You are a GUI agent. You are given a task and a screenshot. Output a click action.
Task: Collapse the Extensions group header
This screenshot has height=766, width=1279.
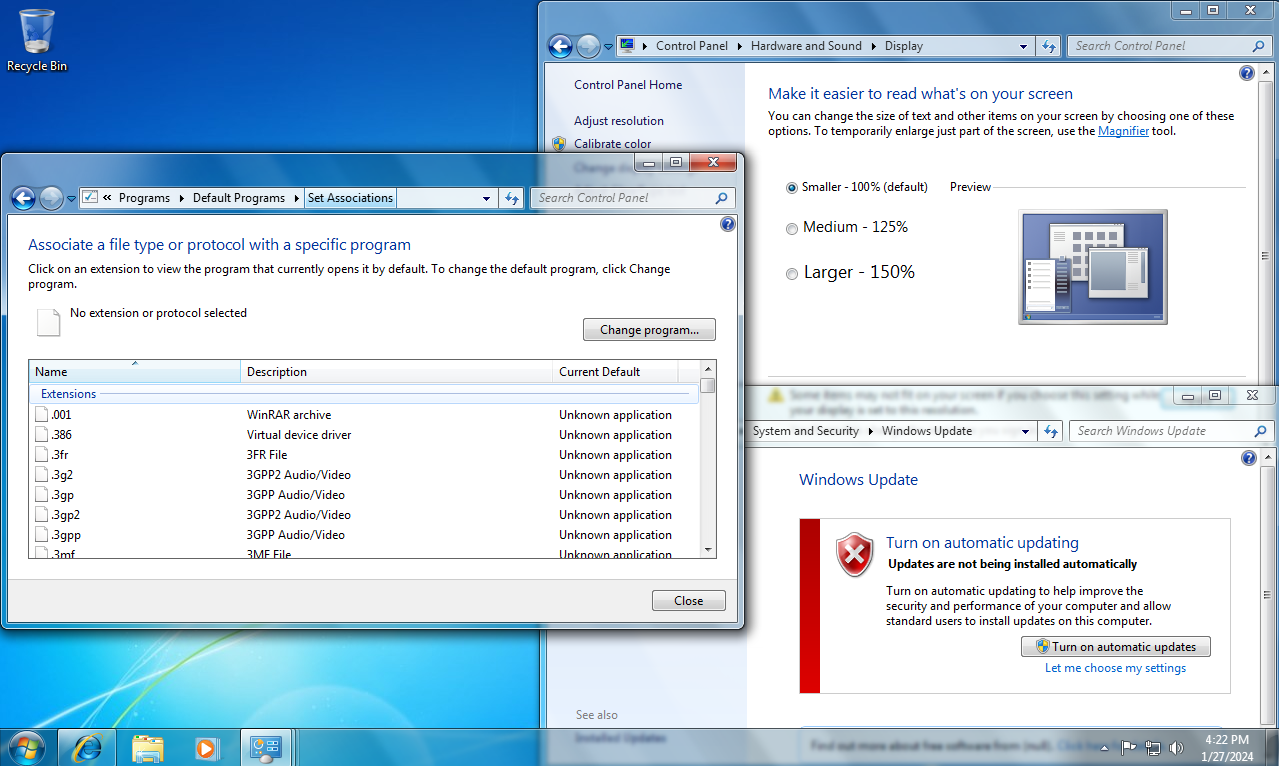point(364,394)
